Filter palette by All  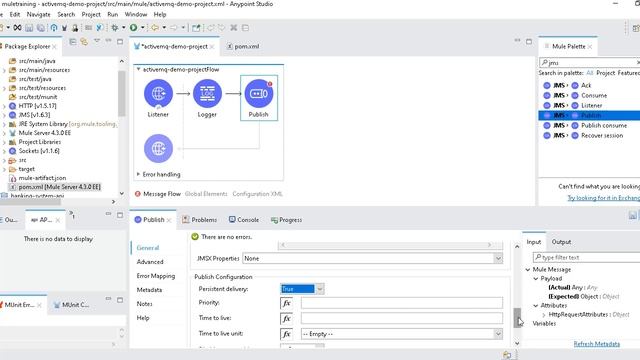(589, 73)
